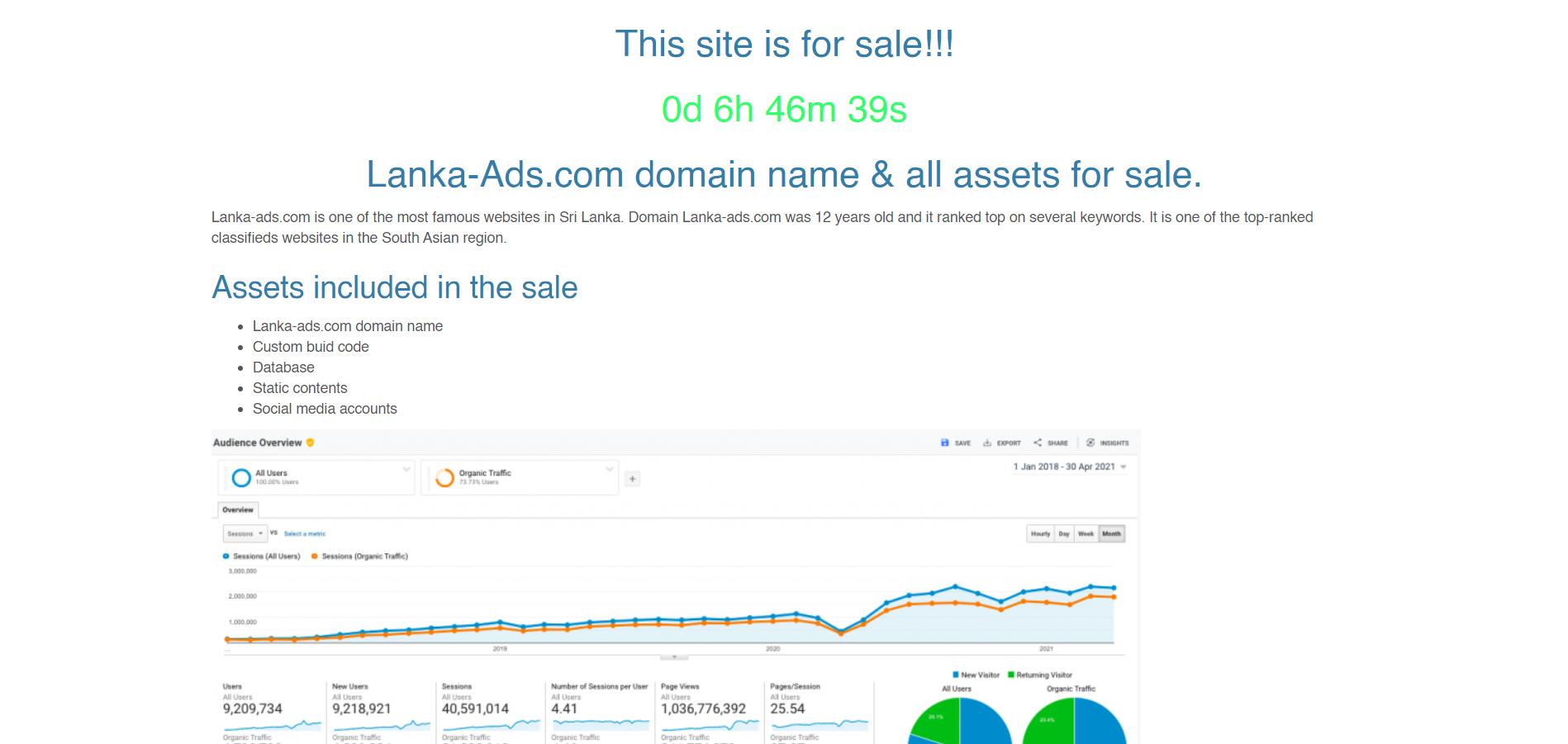Click the New Users value 9,218,921
1568x744 pixels.
[361, 708]
